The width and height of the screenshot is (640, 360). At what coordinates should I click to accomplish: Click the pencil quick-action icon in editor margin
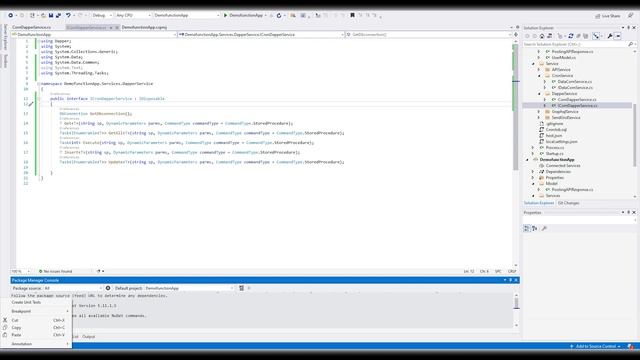click(31, 104)
